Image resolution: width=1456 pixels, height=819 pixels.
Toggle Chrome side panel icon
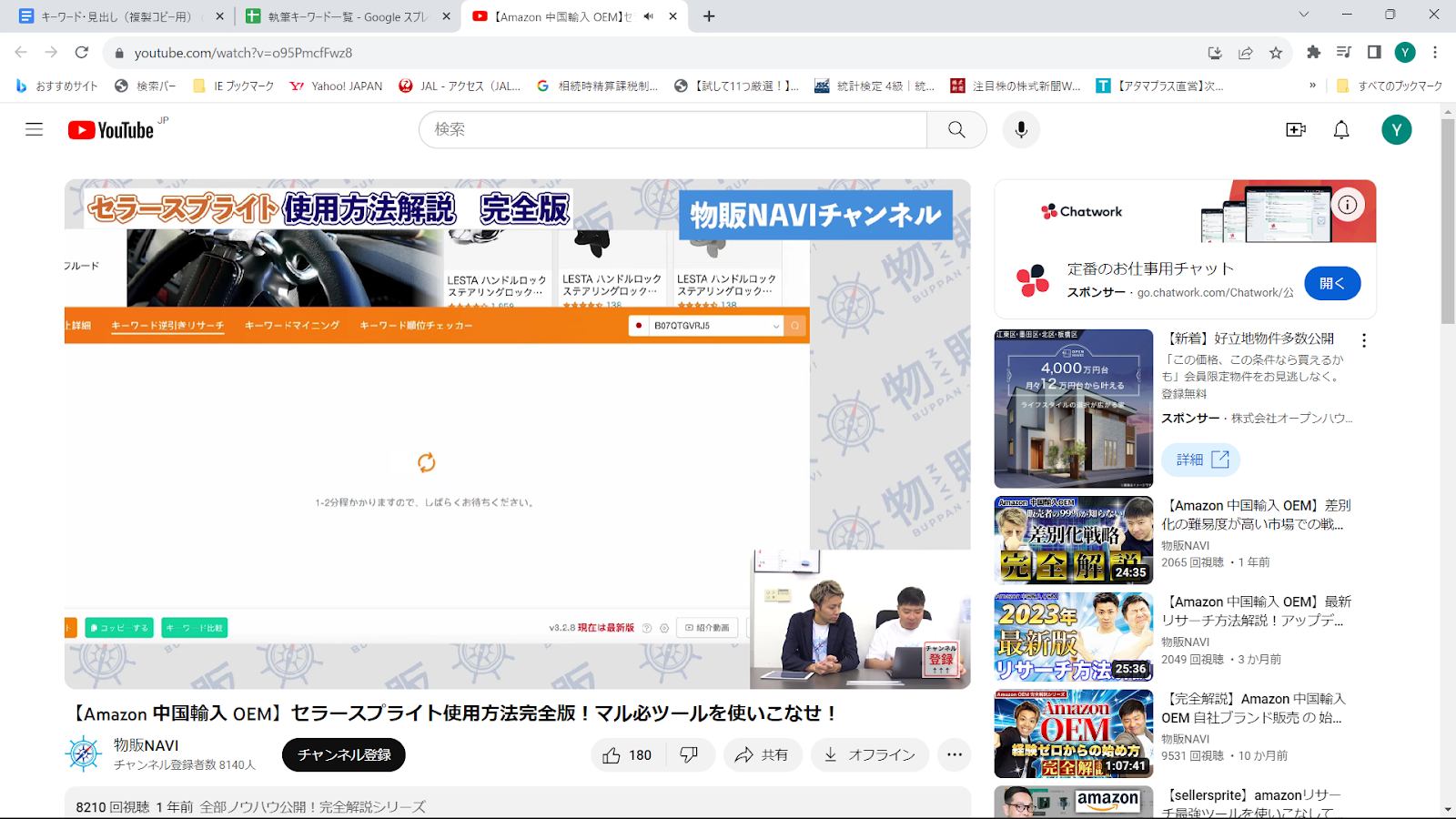click(x=1374, y=53)
